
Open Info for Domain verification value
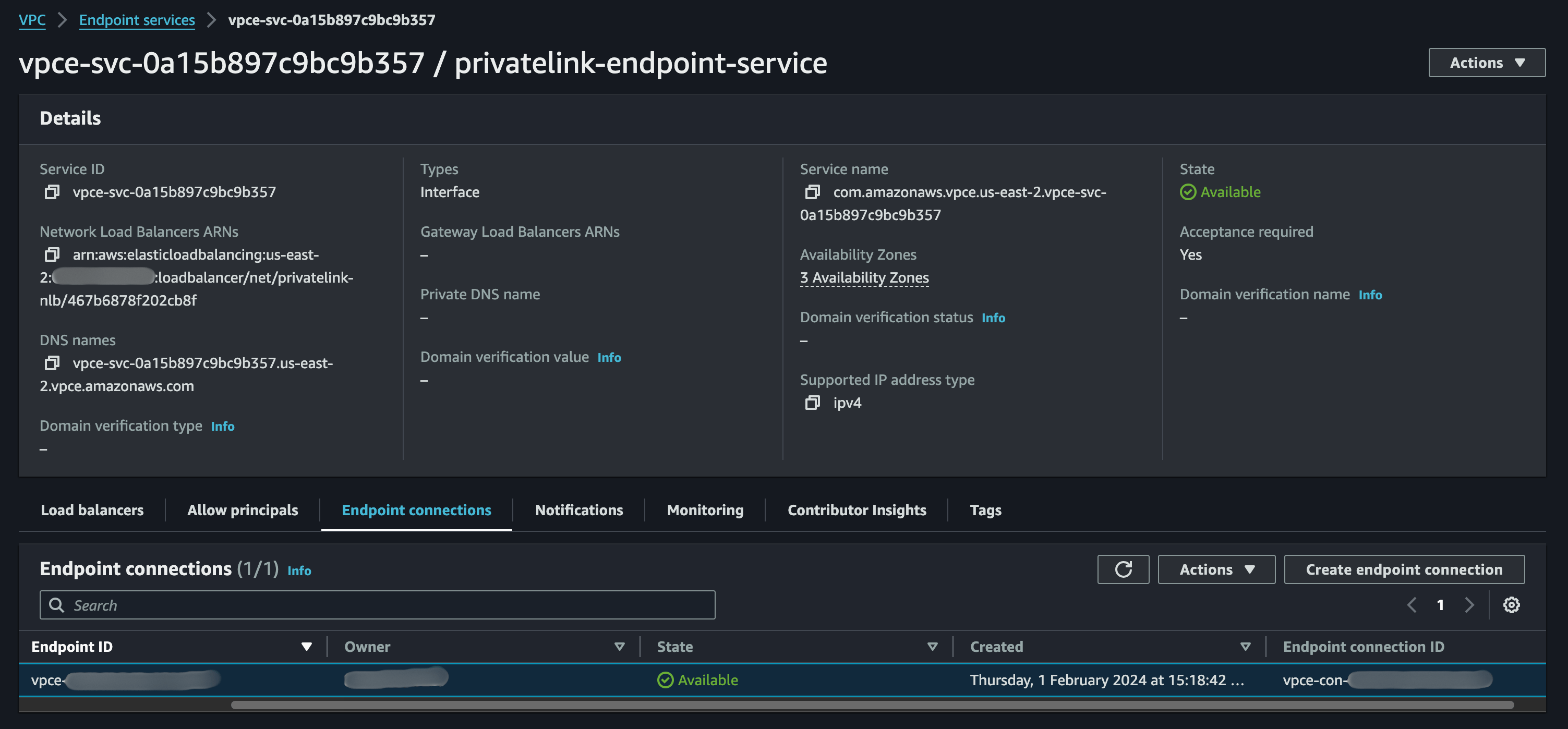[609, 357]
